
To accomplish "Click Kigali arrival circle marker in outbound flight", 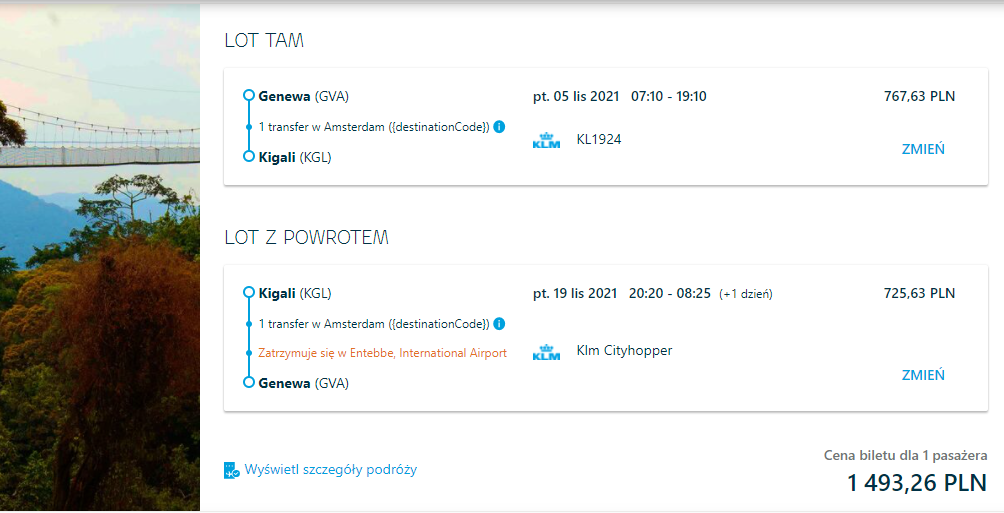I will [x=249, y=157].
